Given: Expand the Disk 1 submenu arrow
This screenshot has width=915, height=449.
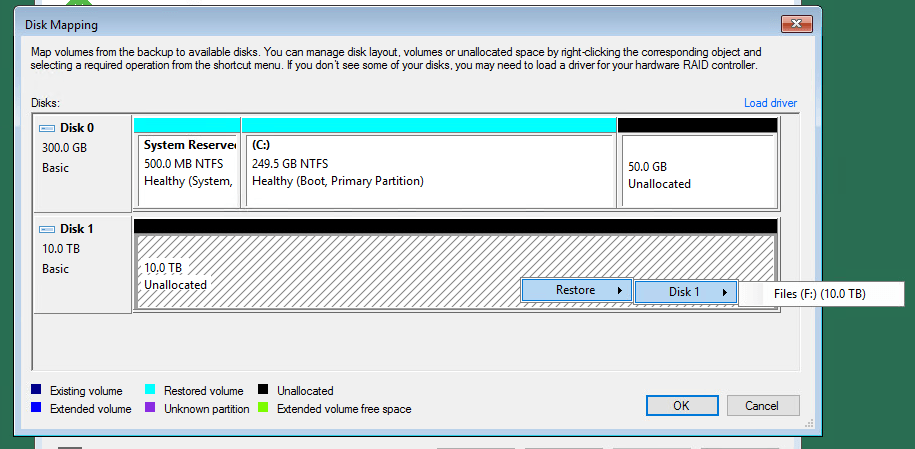Looking at the screenshot, I should coord(725,293).
